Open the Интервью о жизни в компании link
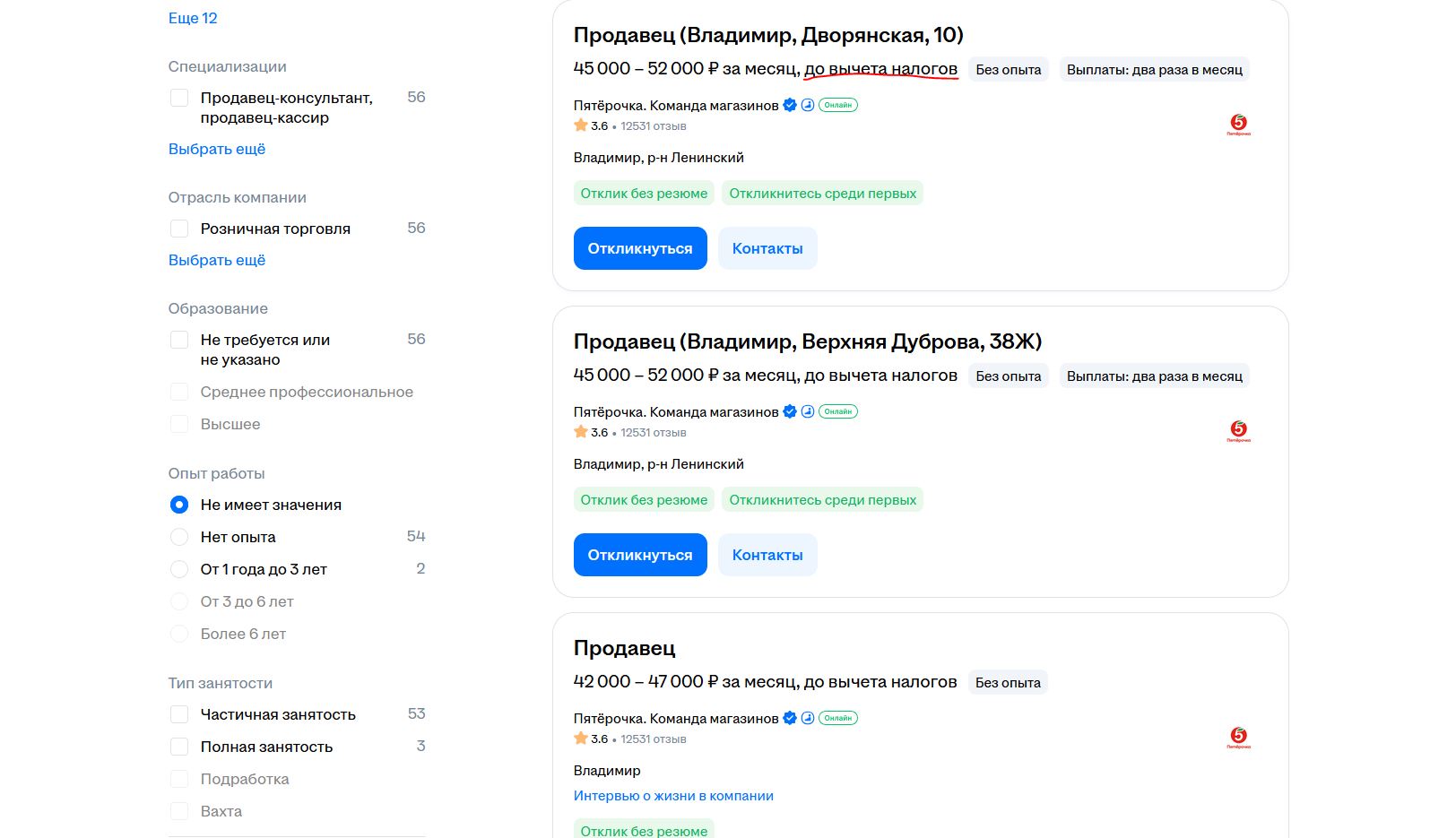The height and width of the screenshot is (838, 1456). click(x=673, y=796)
